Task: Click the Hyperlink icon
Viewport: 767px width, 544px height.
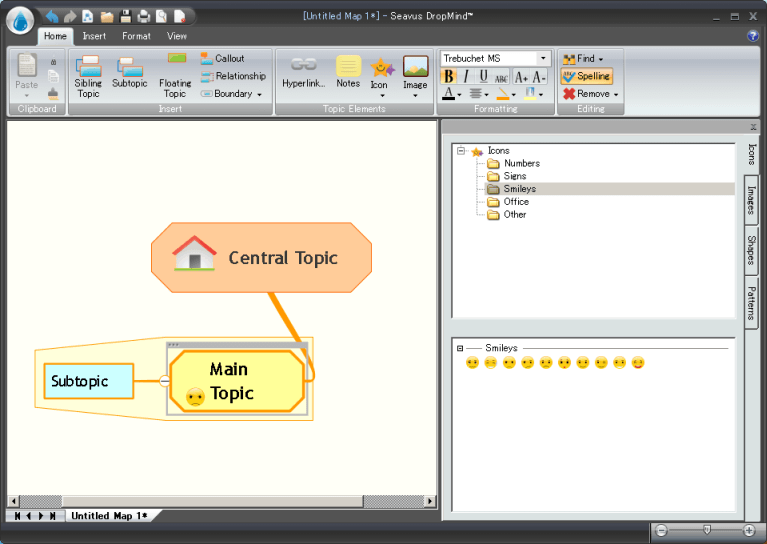Action: point(303,66)
